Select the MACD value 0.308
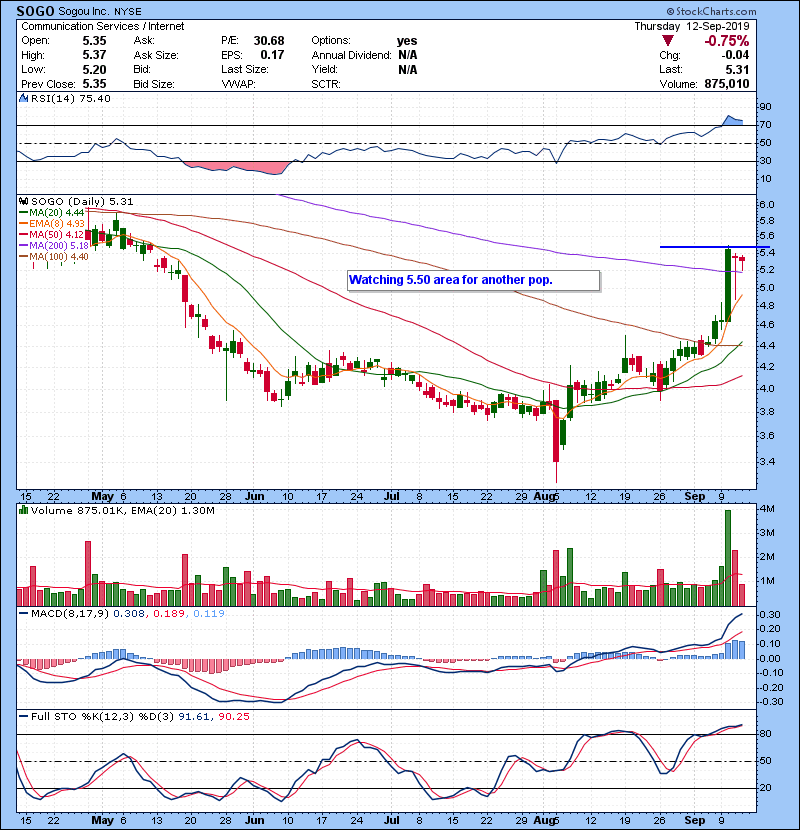800x830 pixels. click(129, 614)
